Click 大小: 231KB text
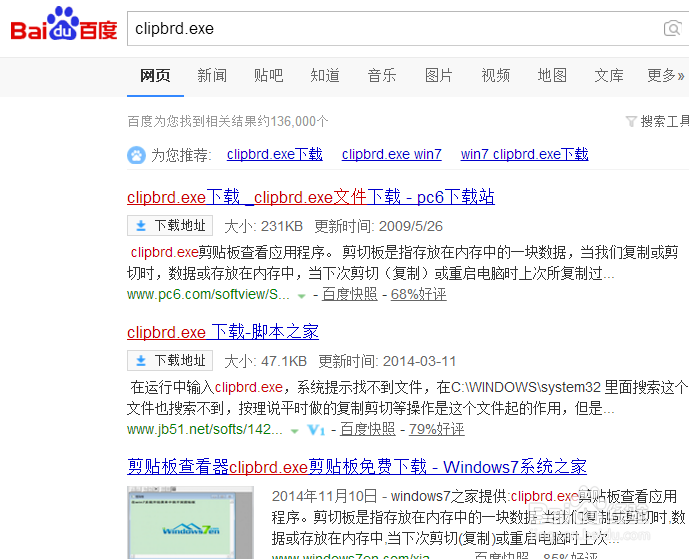Viewport: 689px width, 559px height. click(264, 226)
